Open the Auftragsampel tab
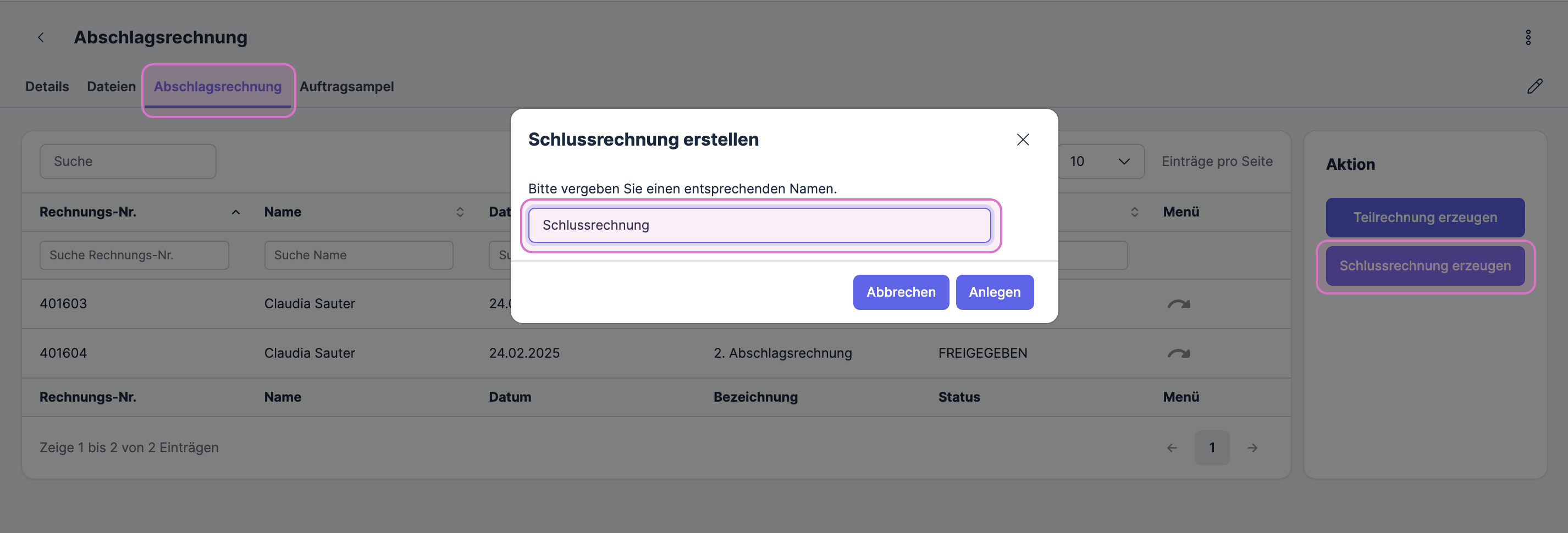Viewport: 1568px width, 533px height. tap(346, 86)
